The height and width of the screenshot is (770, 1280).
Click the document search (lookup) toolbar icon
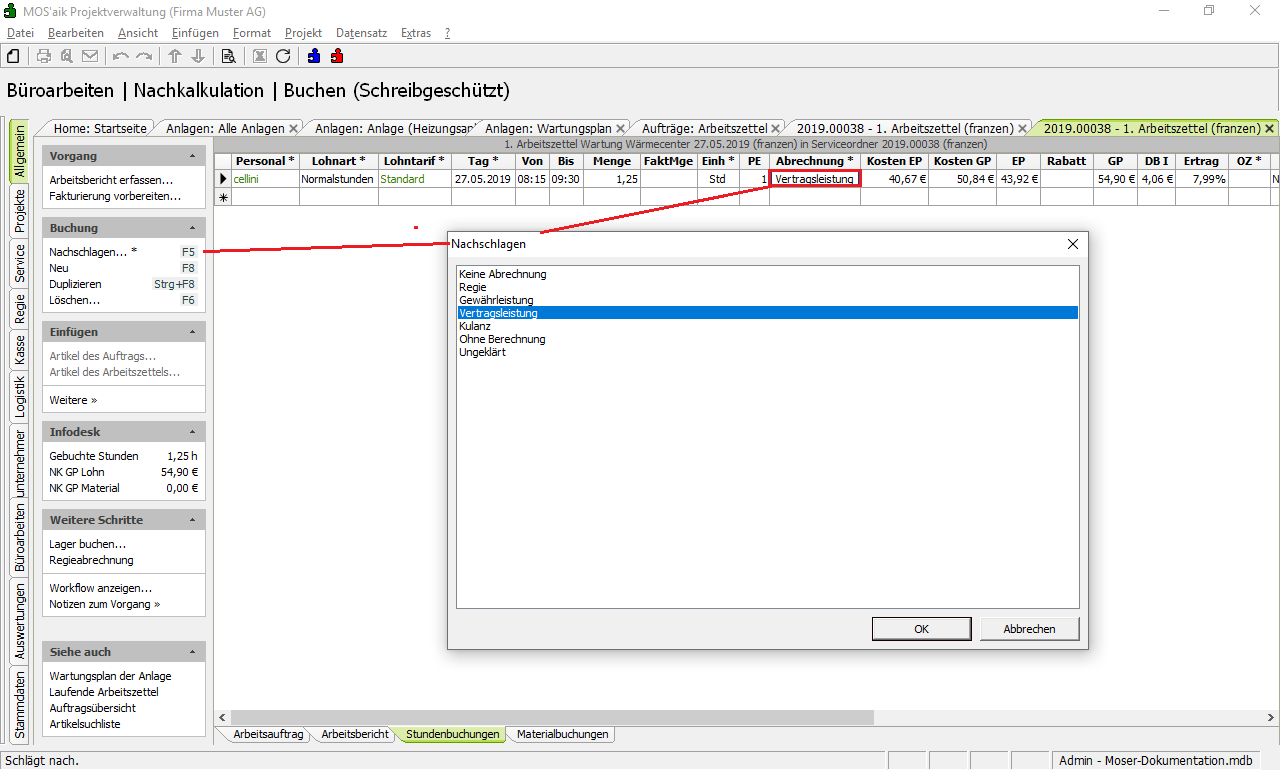[228, 56]
